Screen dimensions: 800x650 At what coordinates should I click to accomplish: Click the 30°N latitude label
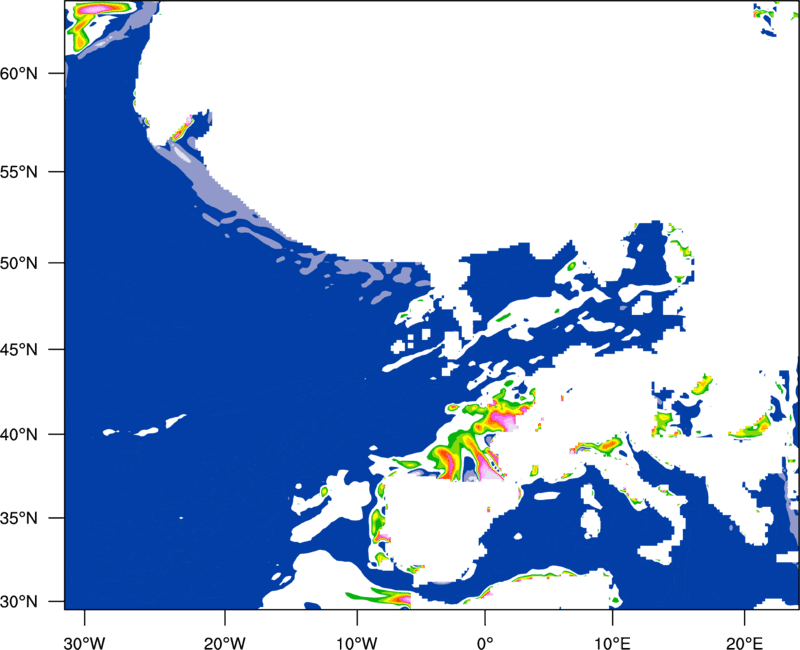click(x=19, y=602)
